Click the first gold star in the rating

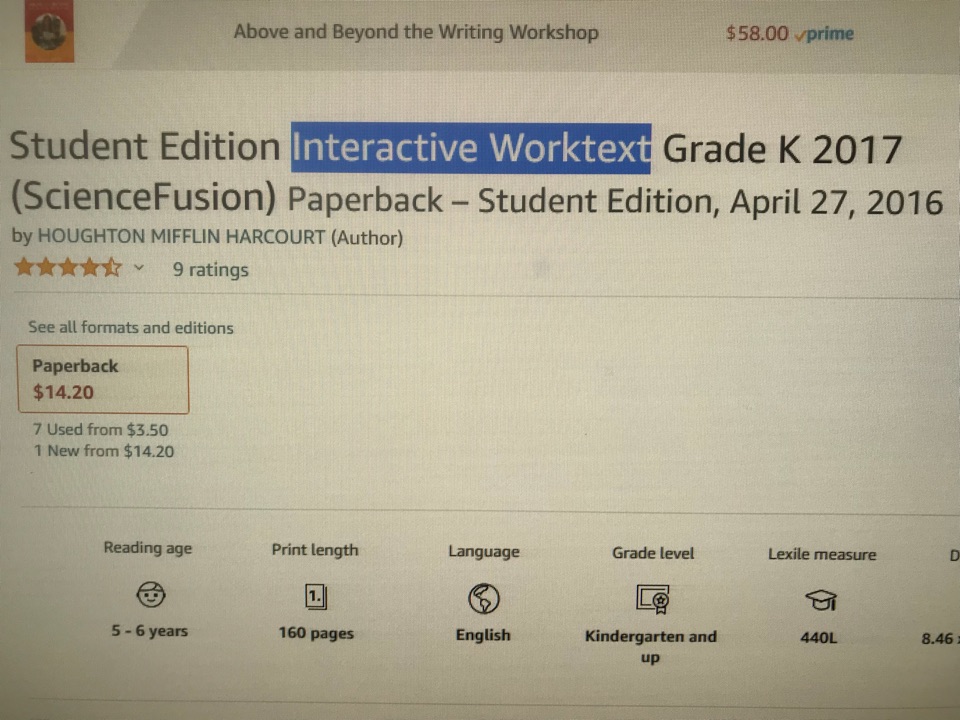pyautogui.click(x=22, y=268)
